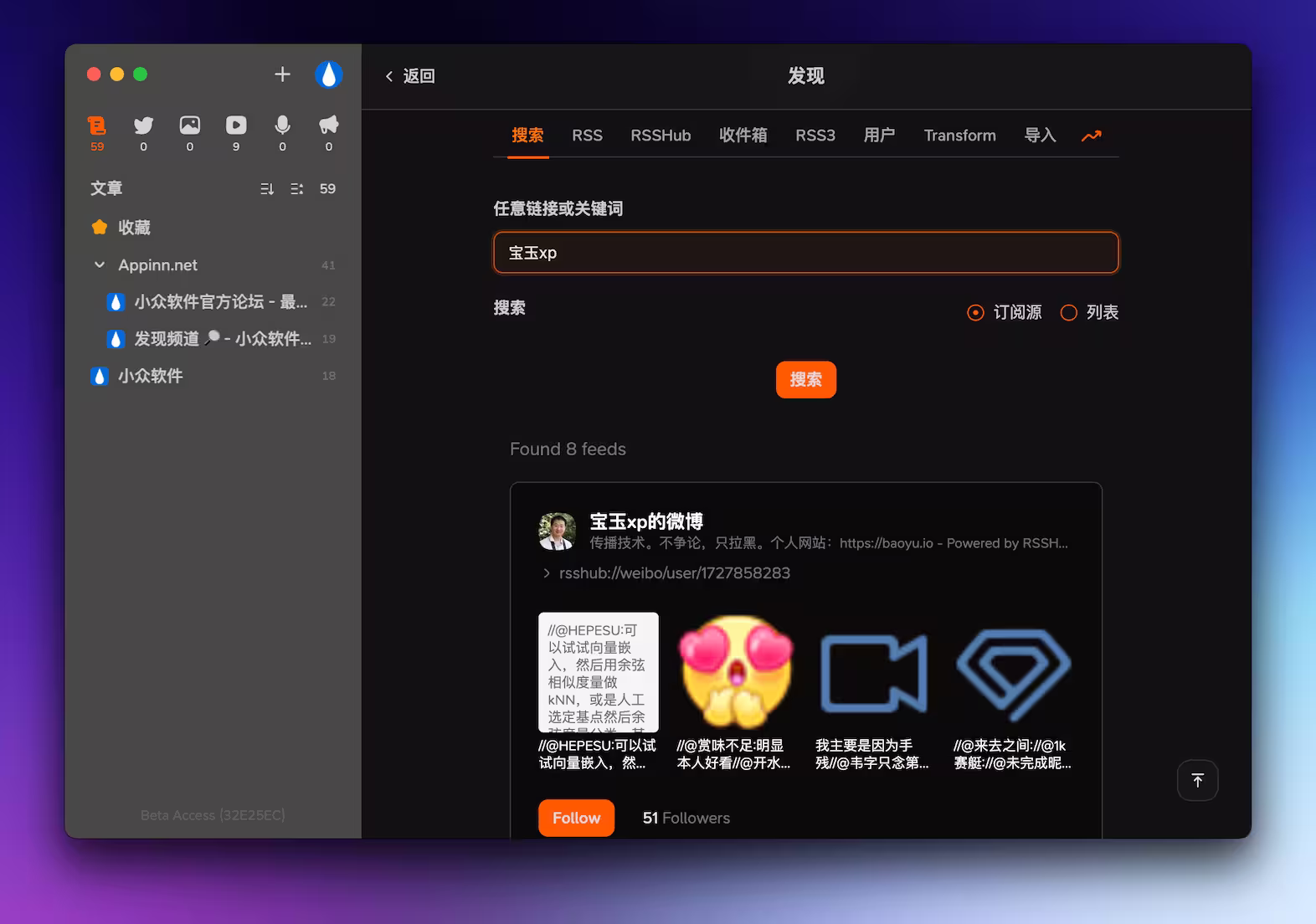Click the search keyword input field
The image size is (1316, 924).
click(805, 253)
